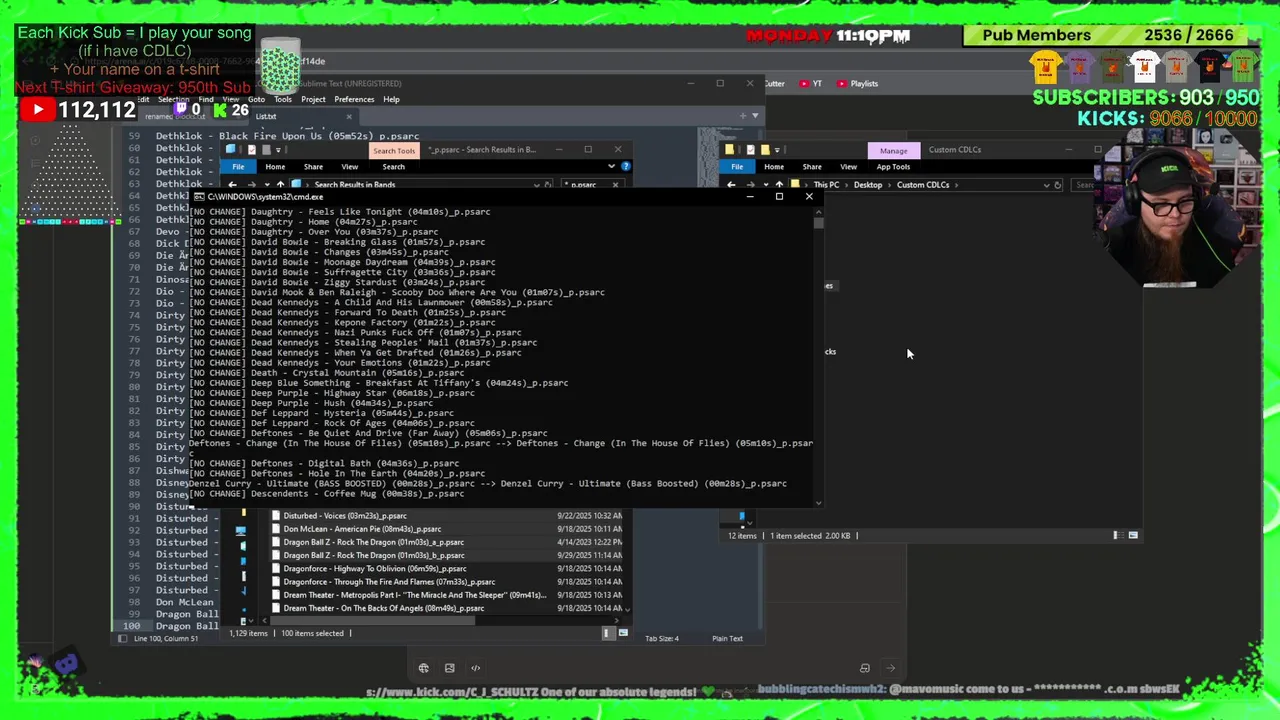
Task: Switch to large icons view in Custom CDLCs status bar
Action: click(x=1133, y=536)
